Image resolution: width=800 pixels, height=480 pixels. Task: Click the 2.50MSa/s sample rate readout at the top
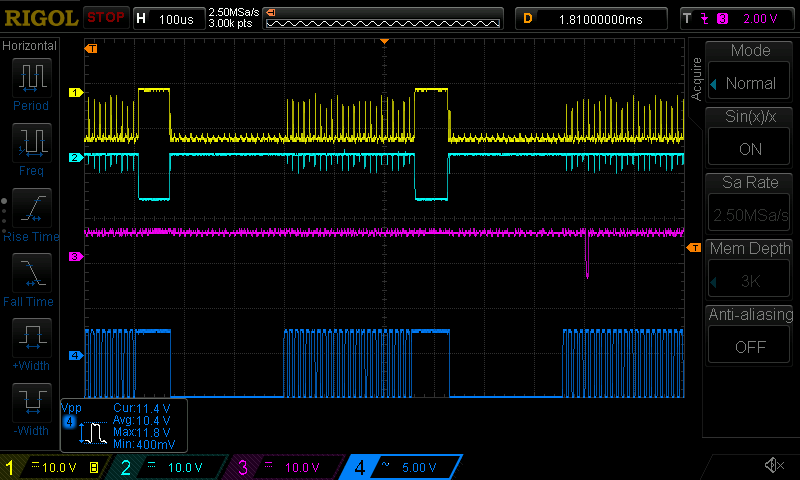[234, 12]
